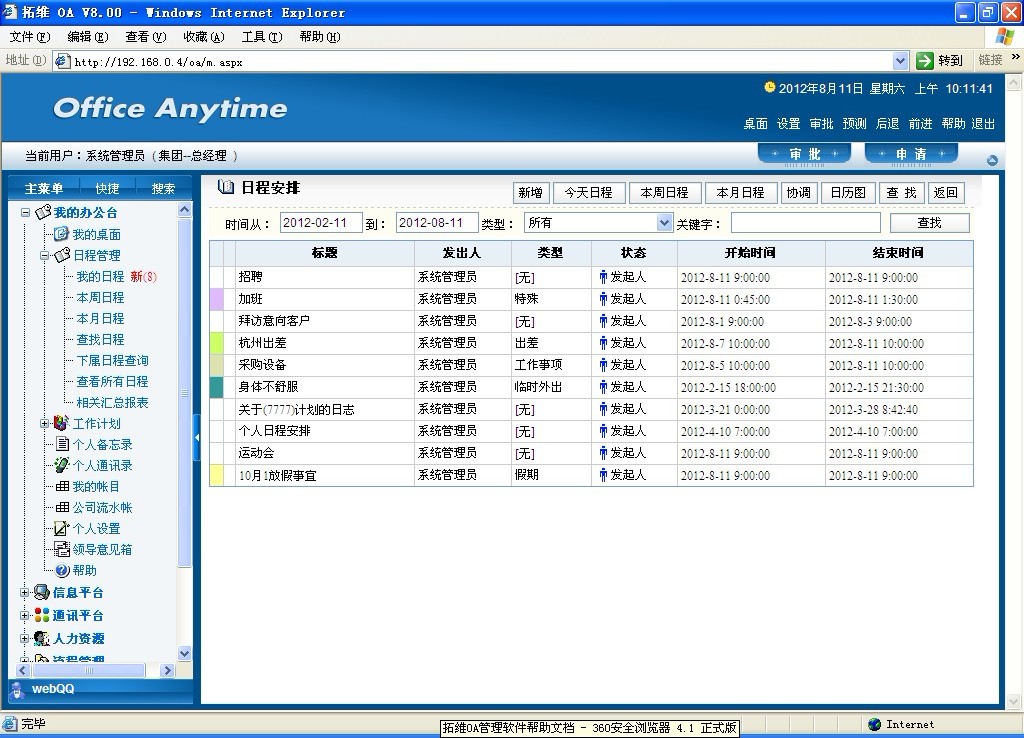Viewport: 1024px width, 738px height.
Task: Collapse the 日程管理 tree node
Action: coord(45,256)
